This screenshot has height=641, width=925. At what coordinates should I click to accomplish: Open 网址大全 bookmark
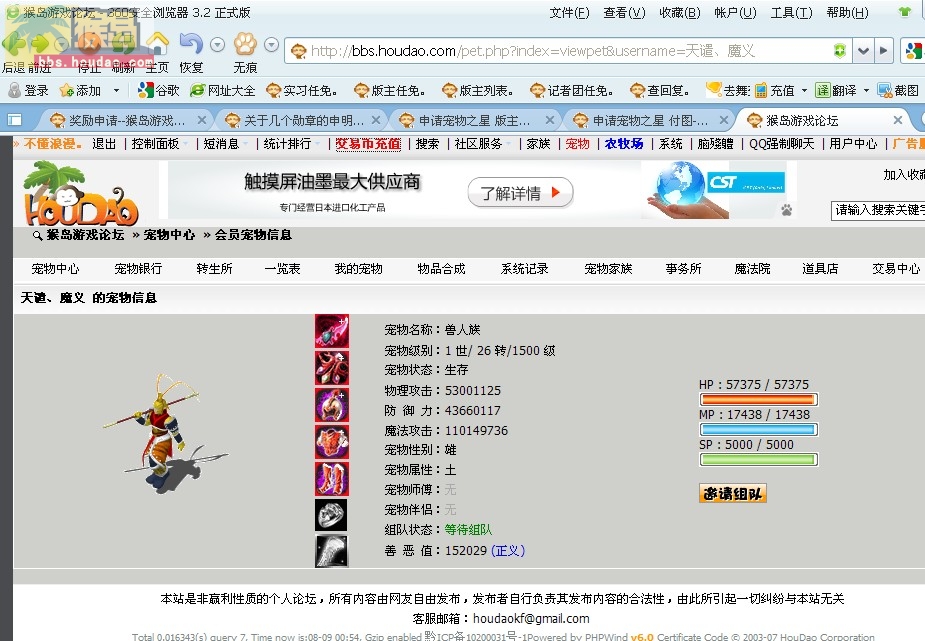(x=223, y=90)
